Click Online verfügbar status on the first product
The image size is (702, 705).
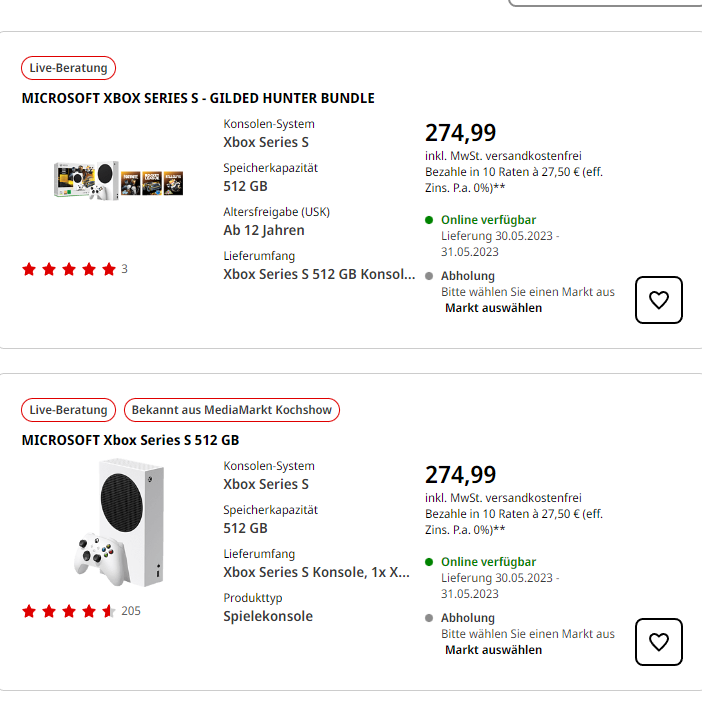[488, 220]
